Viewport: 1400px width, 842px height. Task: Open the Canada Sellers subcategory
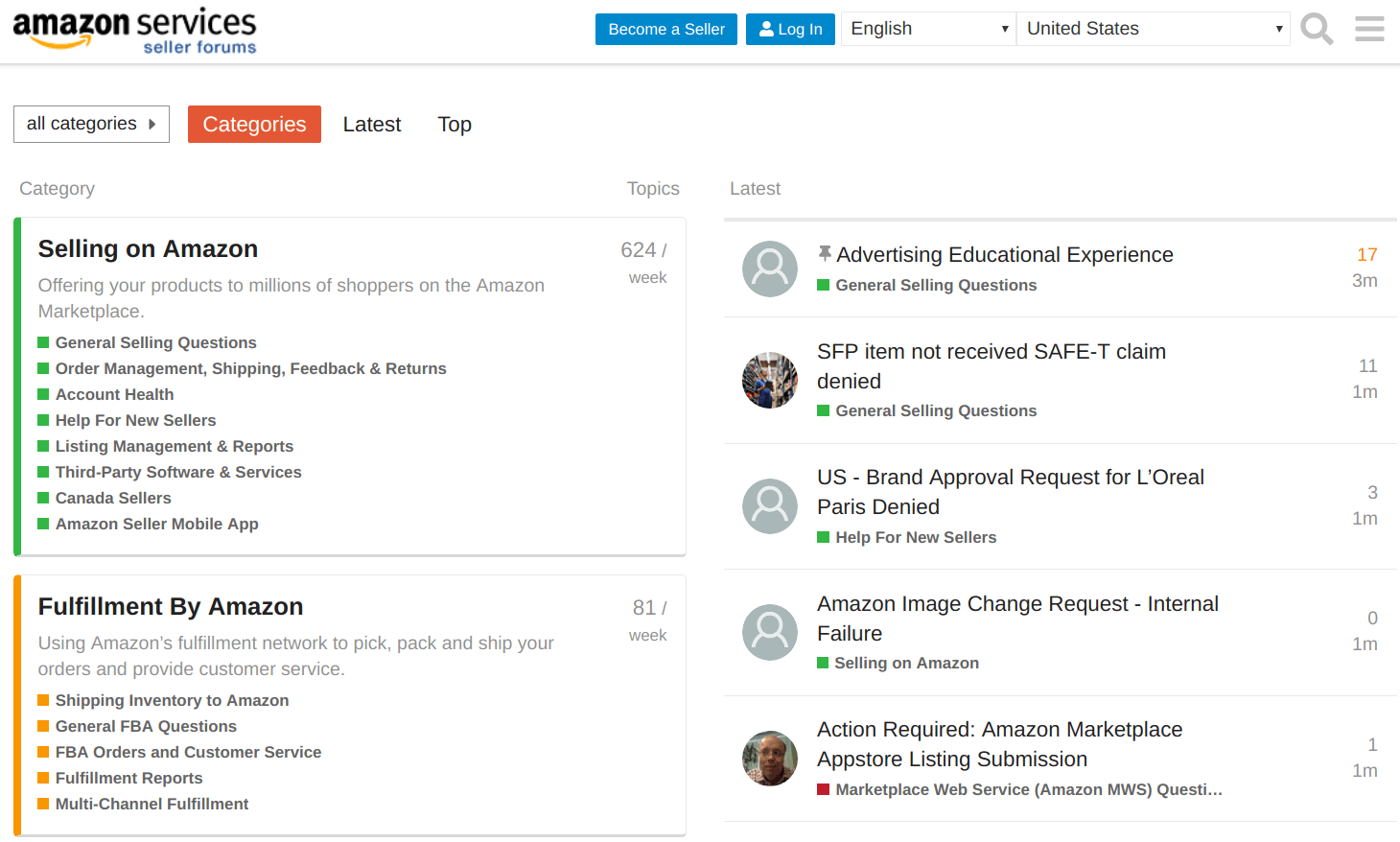(x=113, y=498)
